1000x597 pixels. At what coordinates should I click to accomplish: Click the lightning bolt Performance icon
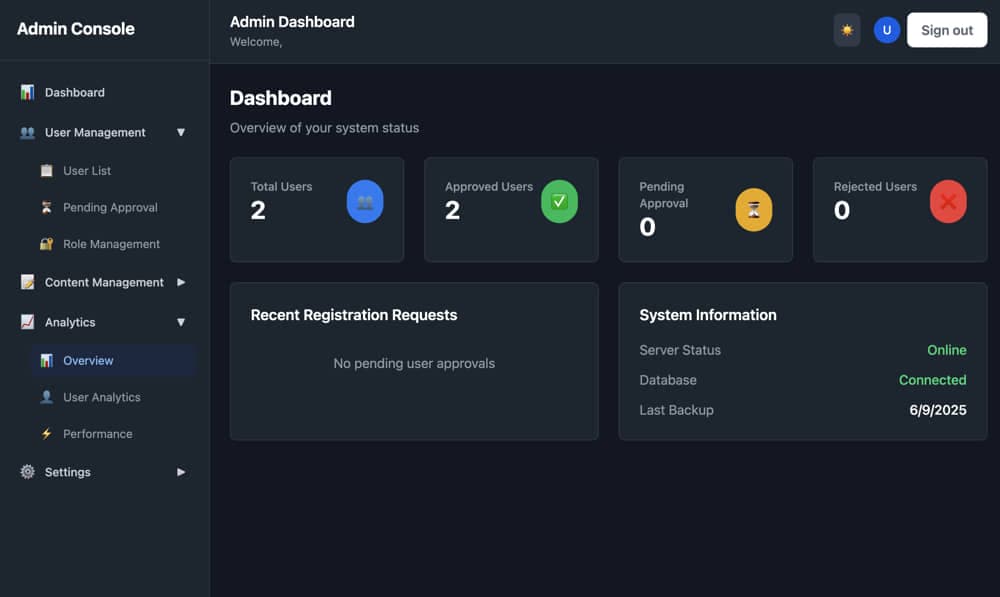point(46,434)
